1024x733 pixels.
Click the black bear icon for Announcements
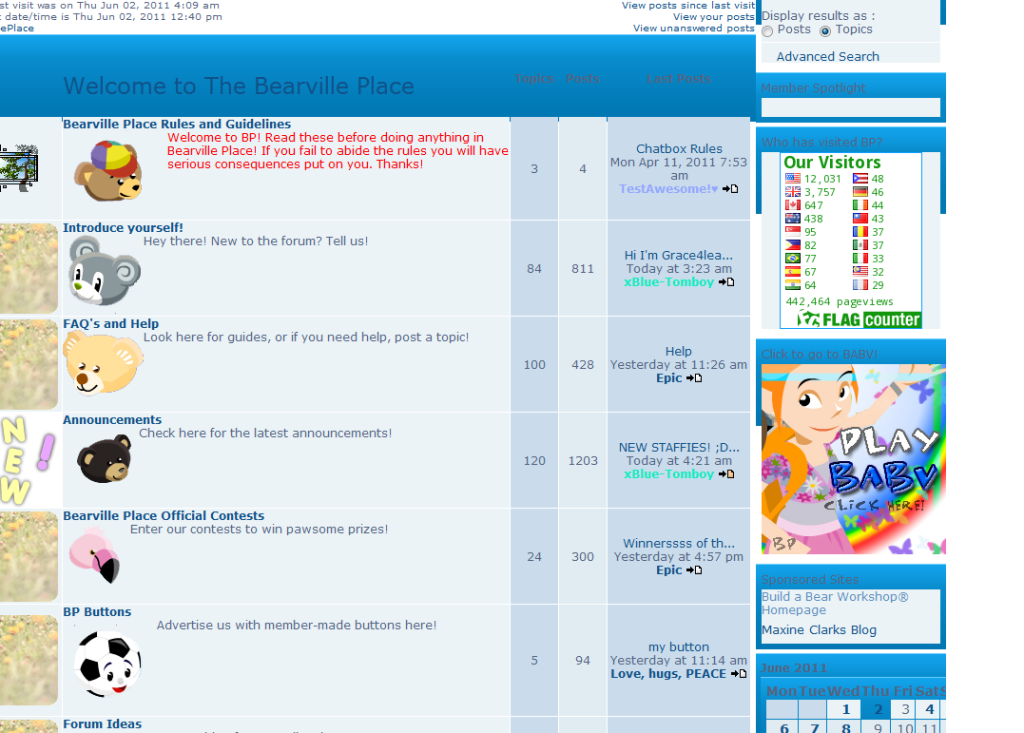coord(104,460)
